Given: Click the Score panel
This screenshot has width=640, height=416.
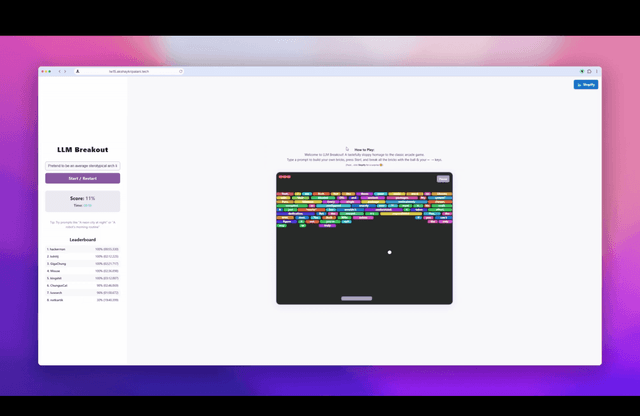Looking at the screenshot, I should point(82,200).
